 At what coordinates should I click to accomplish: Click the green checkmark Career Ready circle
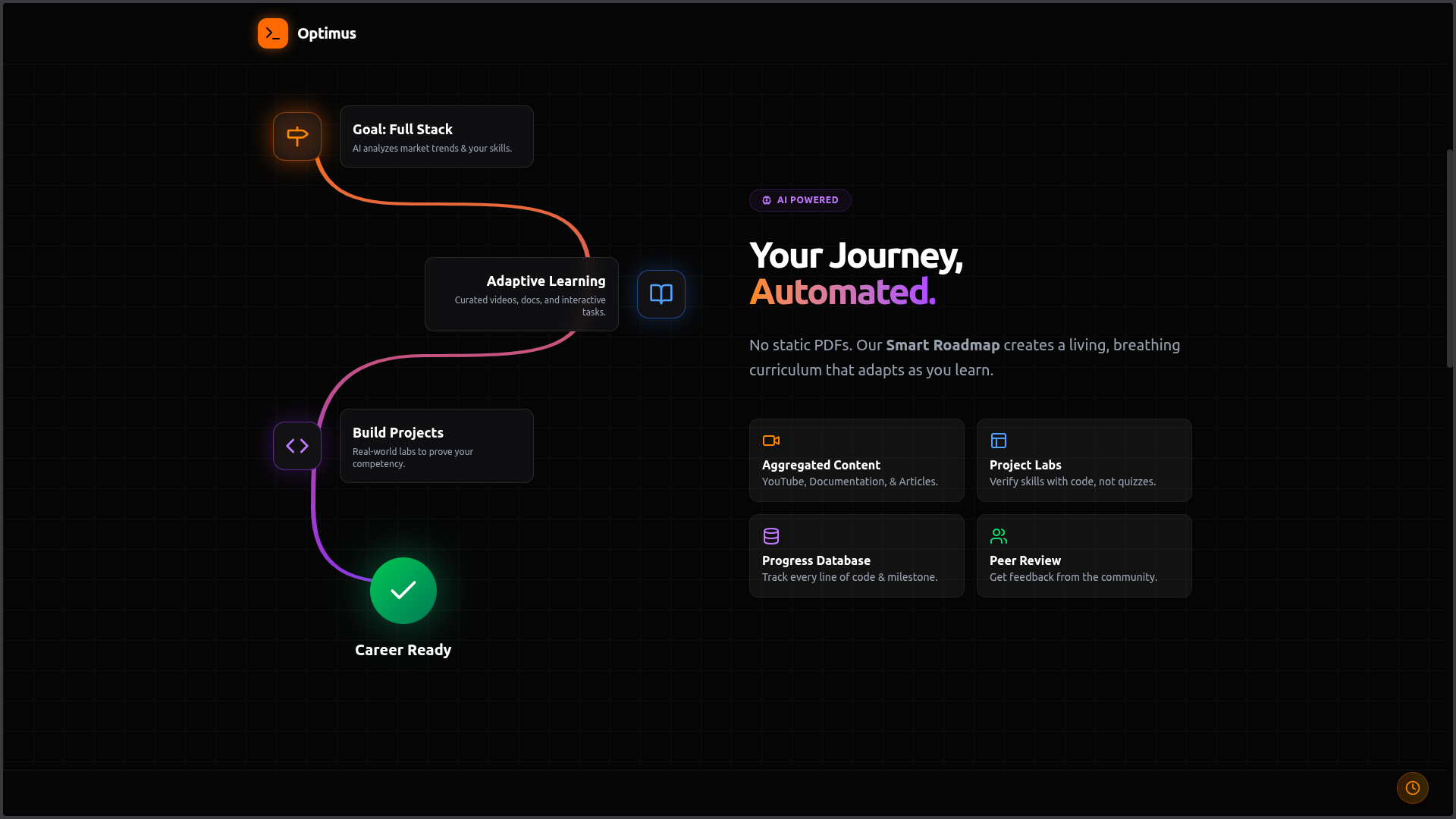(403, 591)
